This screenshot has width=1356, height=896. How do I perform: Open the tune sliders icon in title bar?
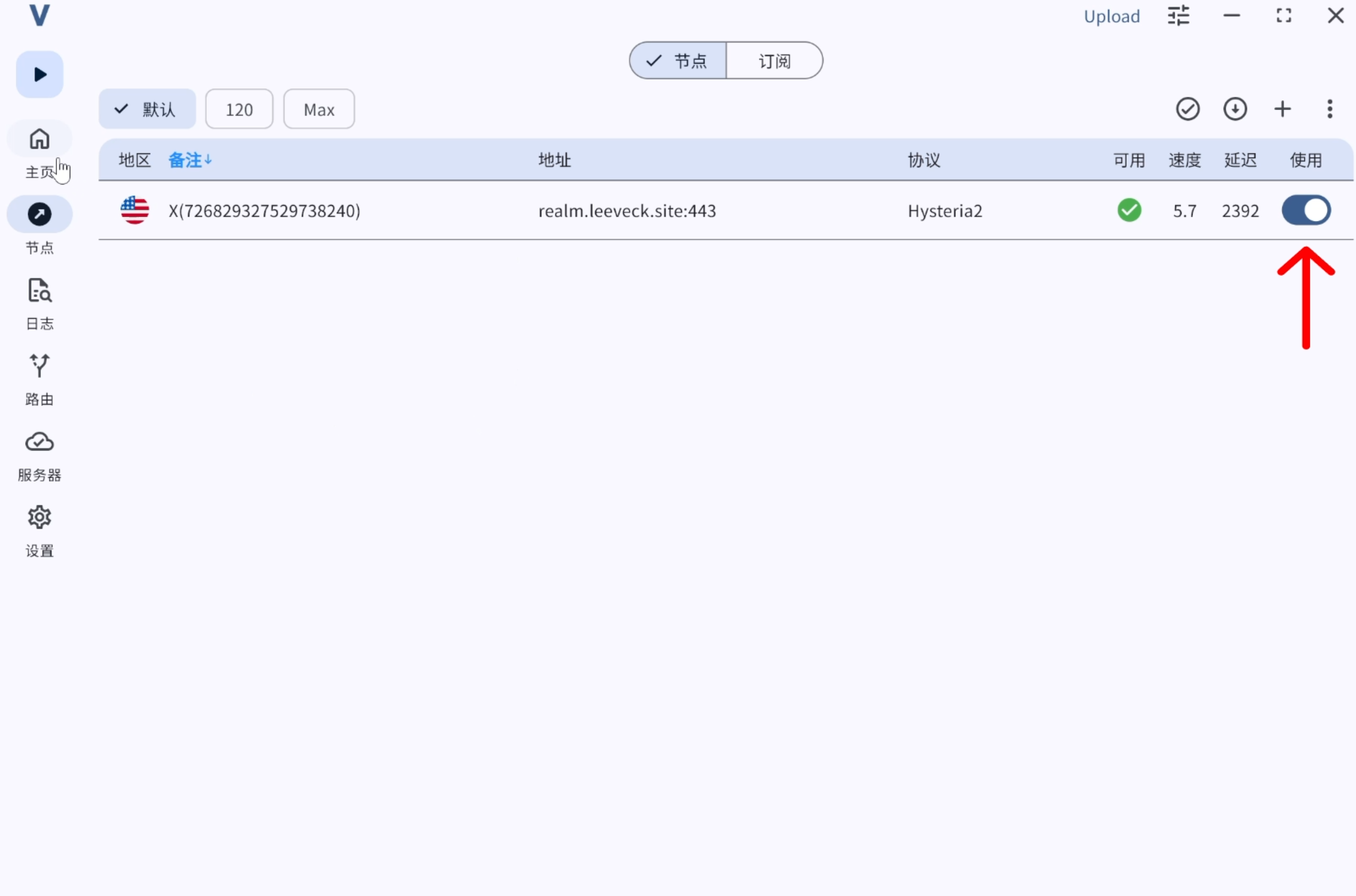point(1178,15)
